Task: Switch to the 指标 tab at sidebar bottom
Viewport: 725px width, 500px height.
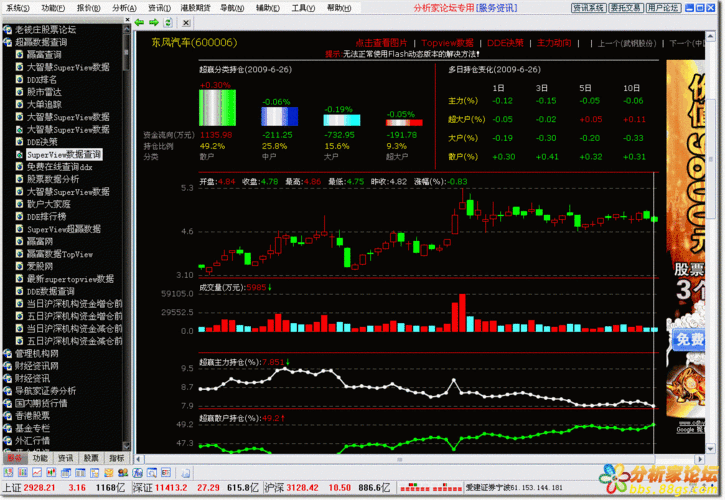Action: point(116,458)
